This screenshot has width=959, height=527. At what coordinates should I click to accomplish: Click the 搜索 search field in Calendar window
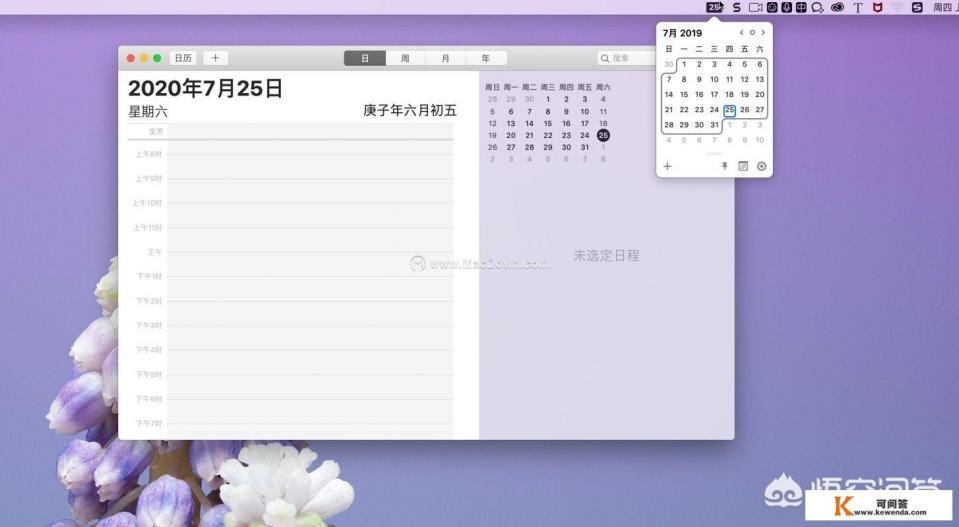(x=627, y=58)
